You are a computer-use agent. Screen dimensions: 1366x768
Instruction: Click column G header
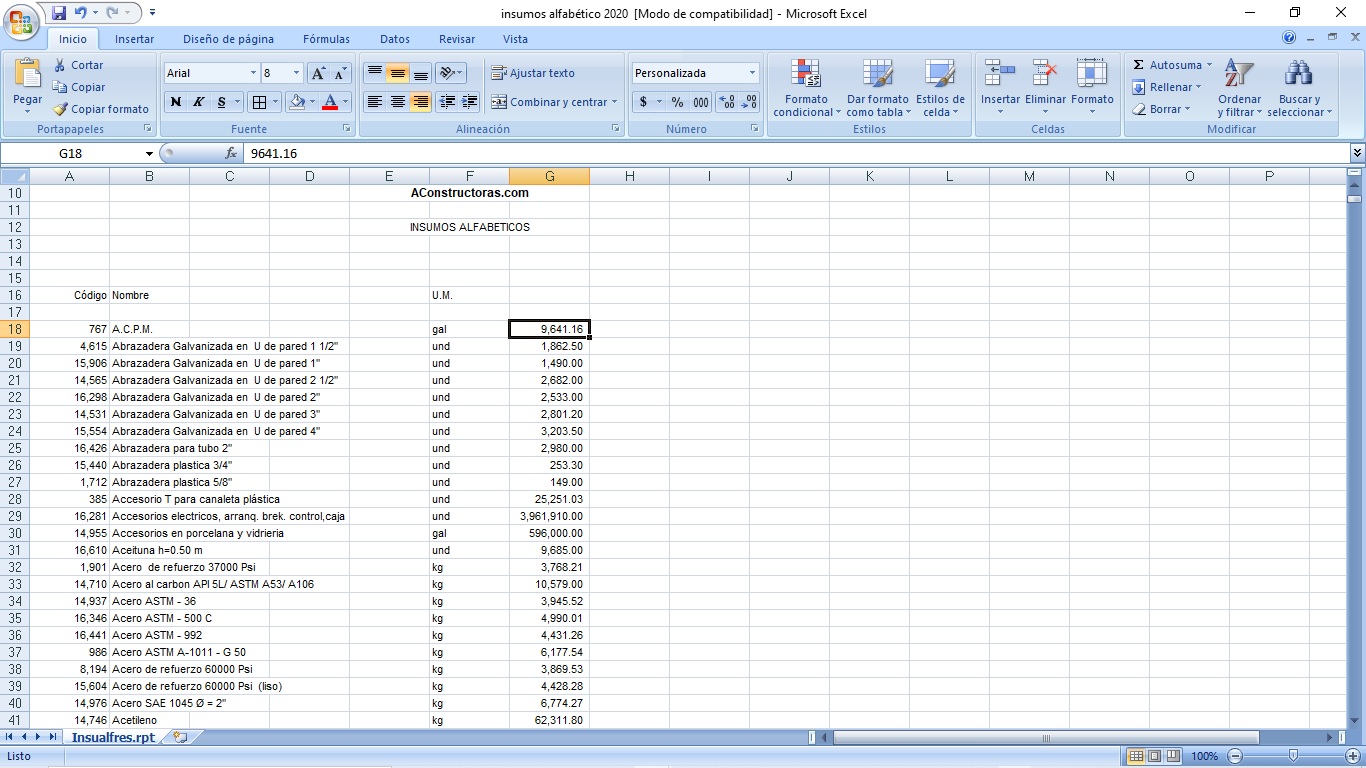550,176
